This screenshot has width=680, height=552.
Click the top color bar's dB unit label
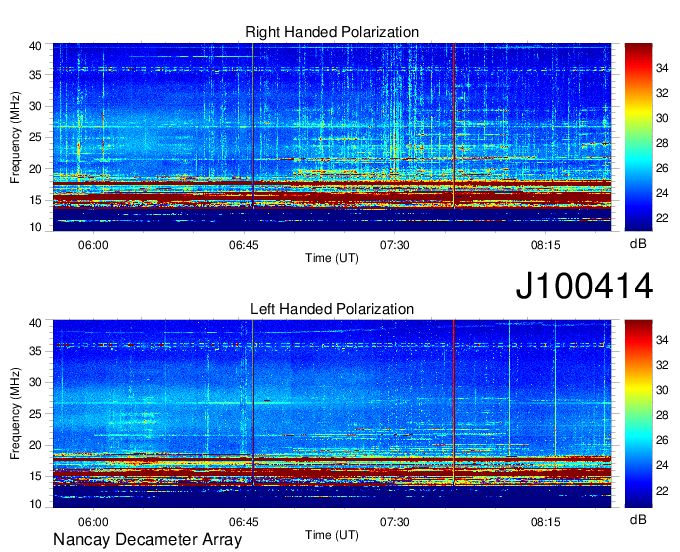[x=638, y=244]
